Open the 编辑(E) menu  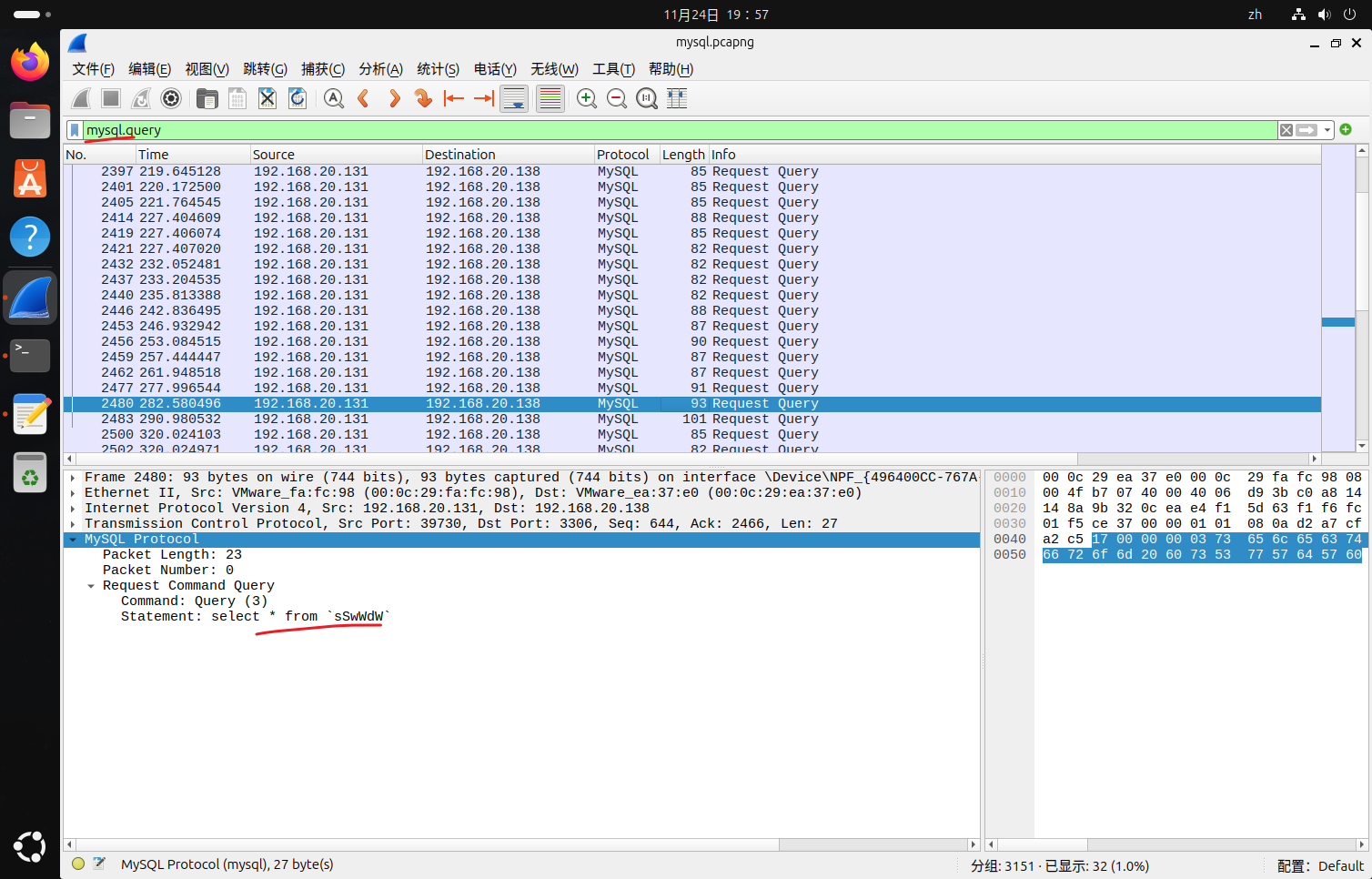(x=149, y=69)
